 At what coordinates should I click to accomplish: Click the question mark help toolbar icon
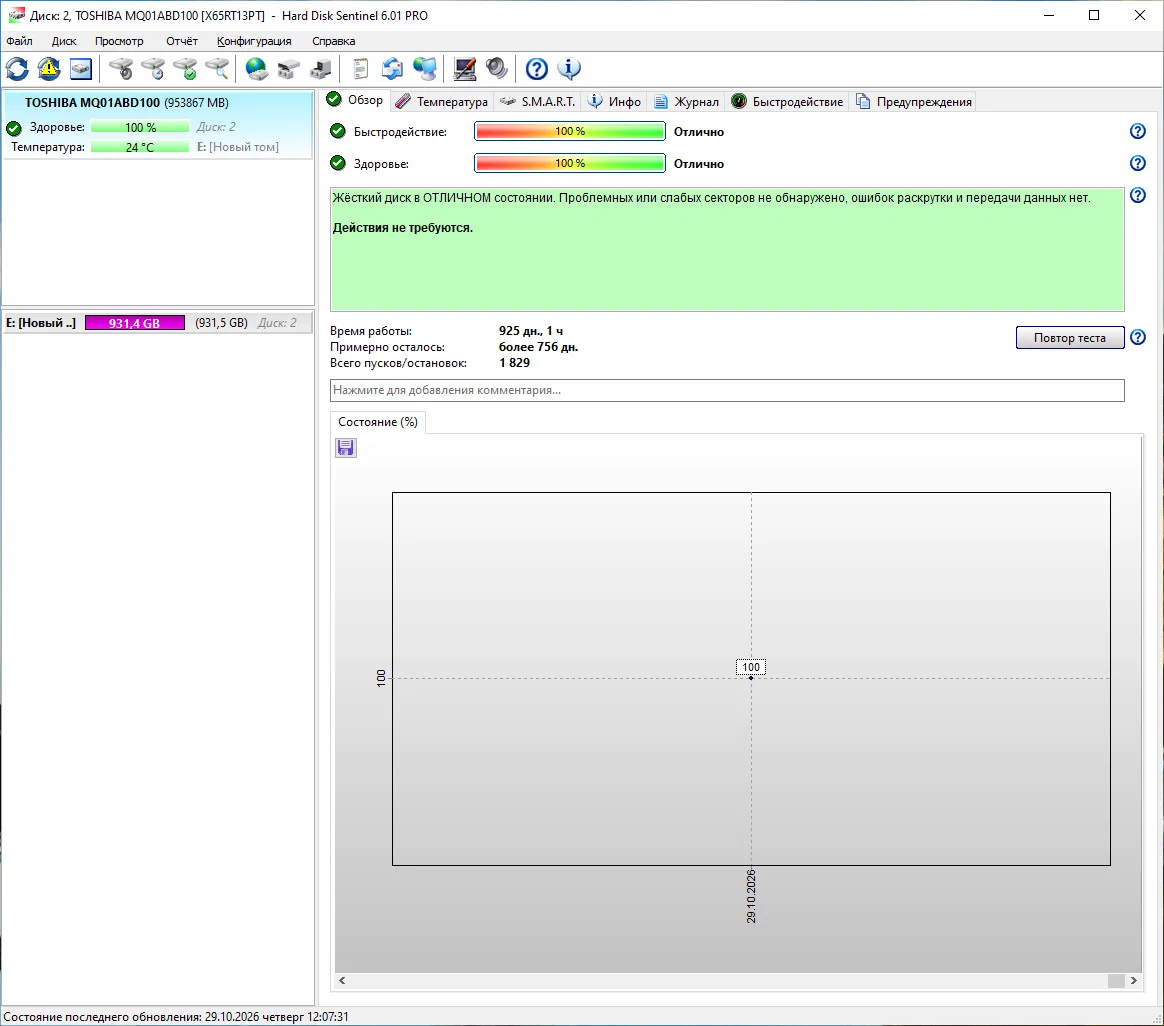click(537, 69)
